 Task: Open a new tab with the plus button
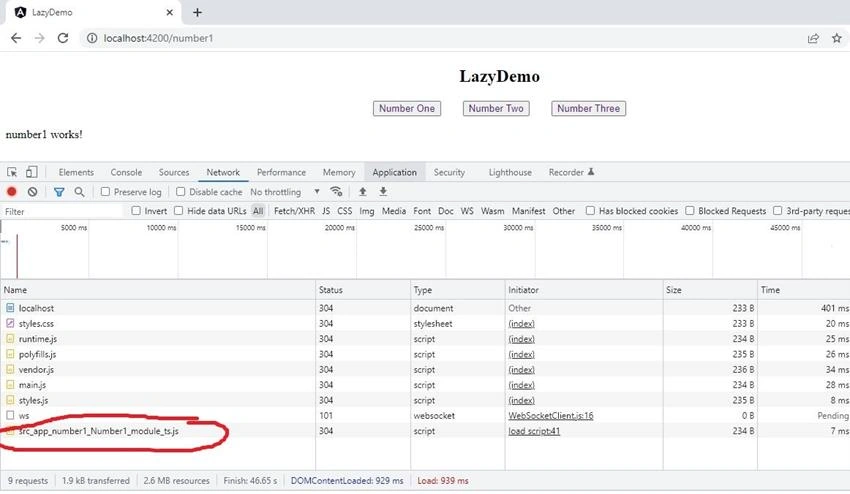tap(197, 12)
